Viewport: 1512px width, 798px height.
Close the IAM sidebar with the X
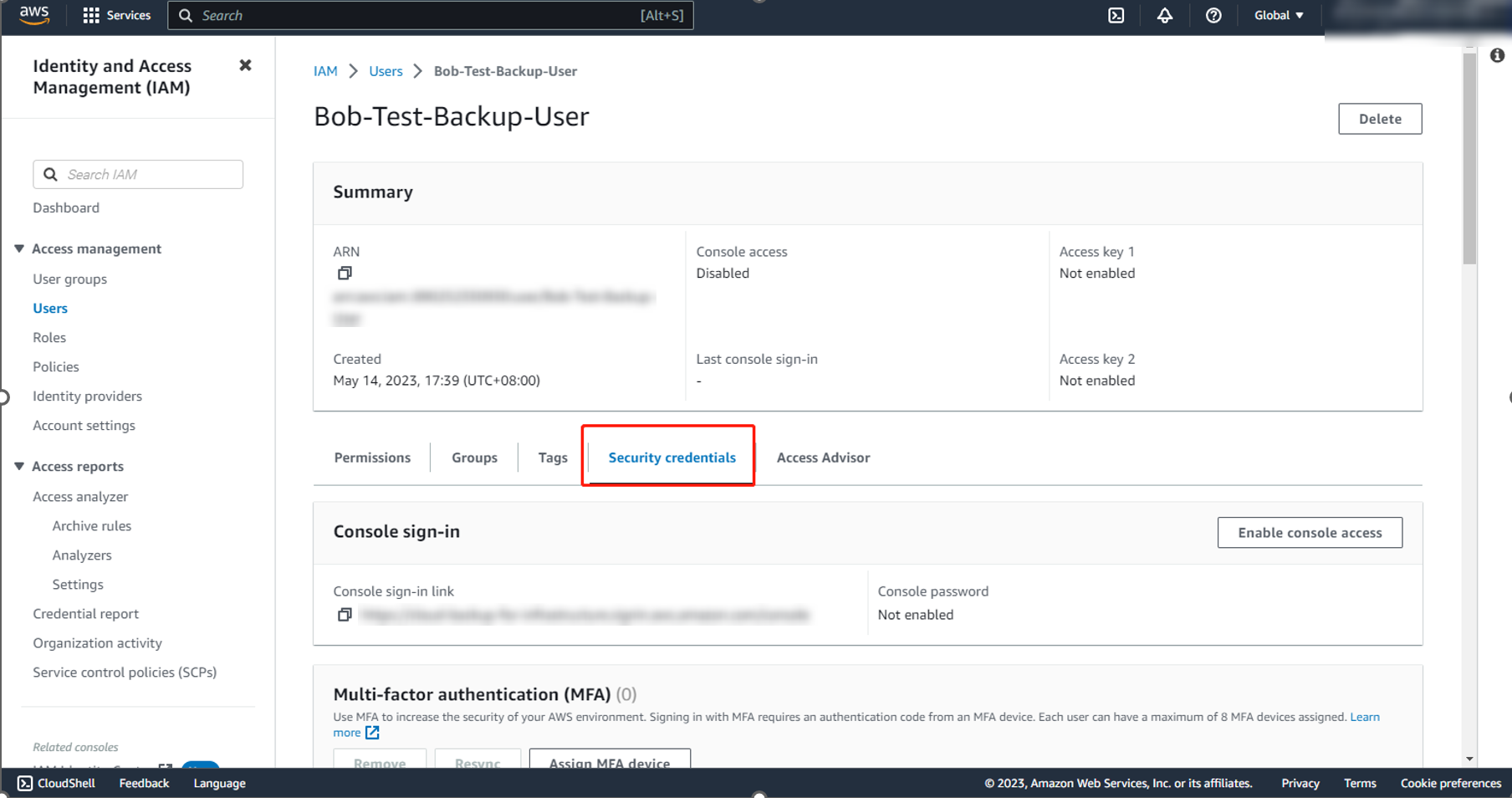coord(245,64)
